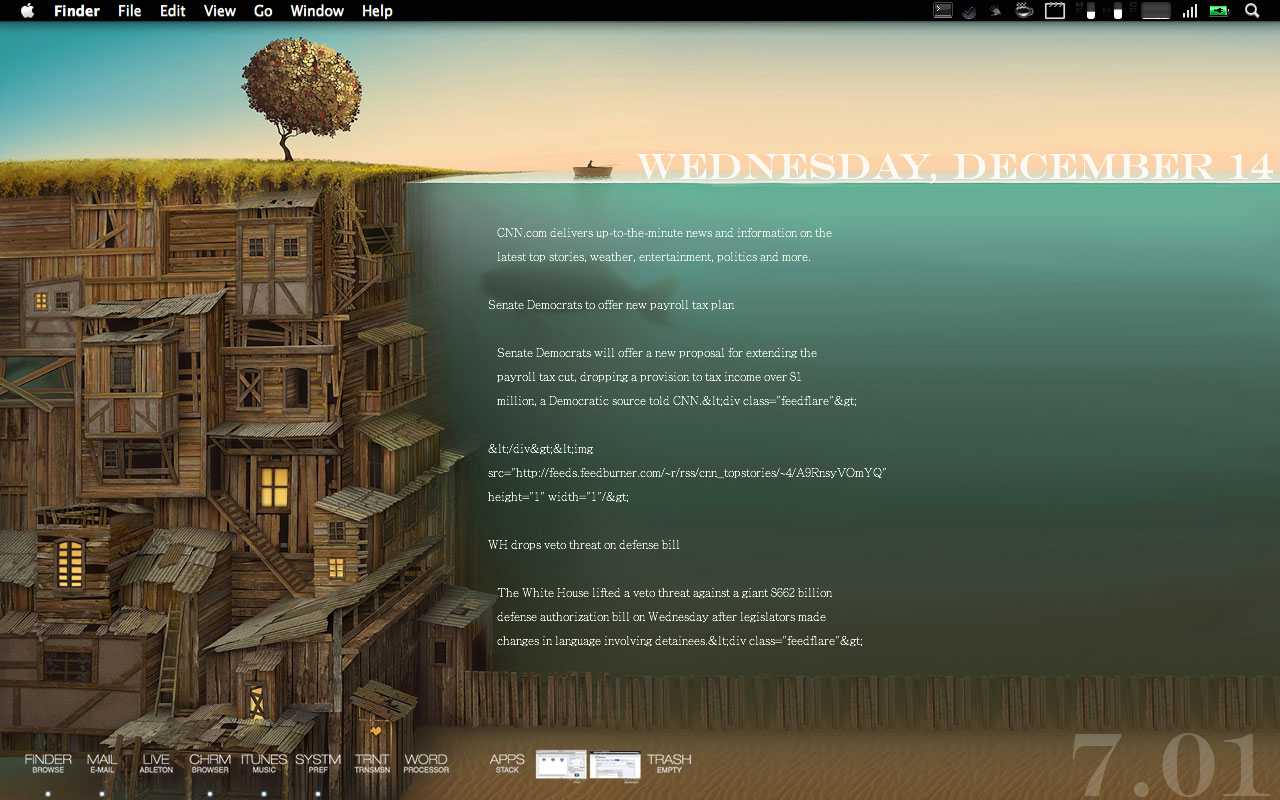
Task: Open MAIL E-MAIL in the dock
Action: tap(102, 764)
